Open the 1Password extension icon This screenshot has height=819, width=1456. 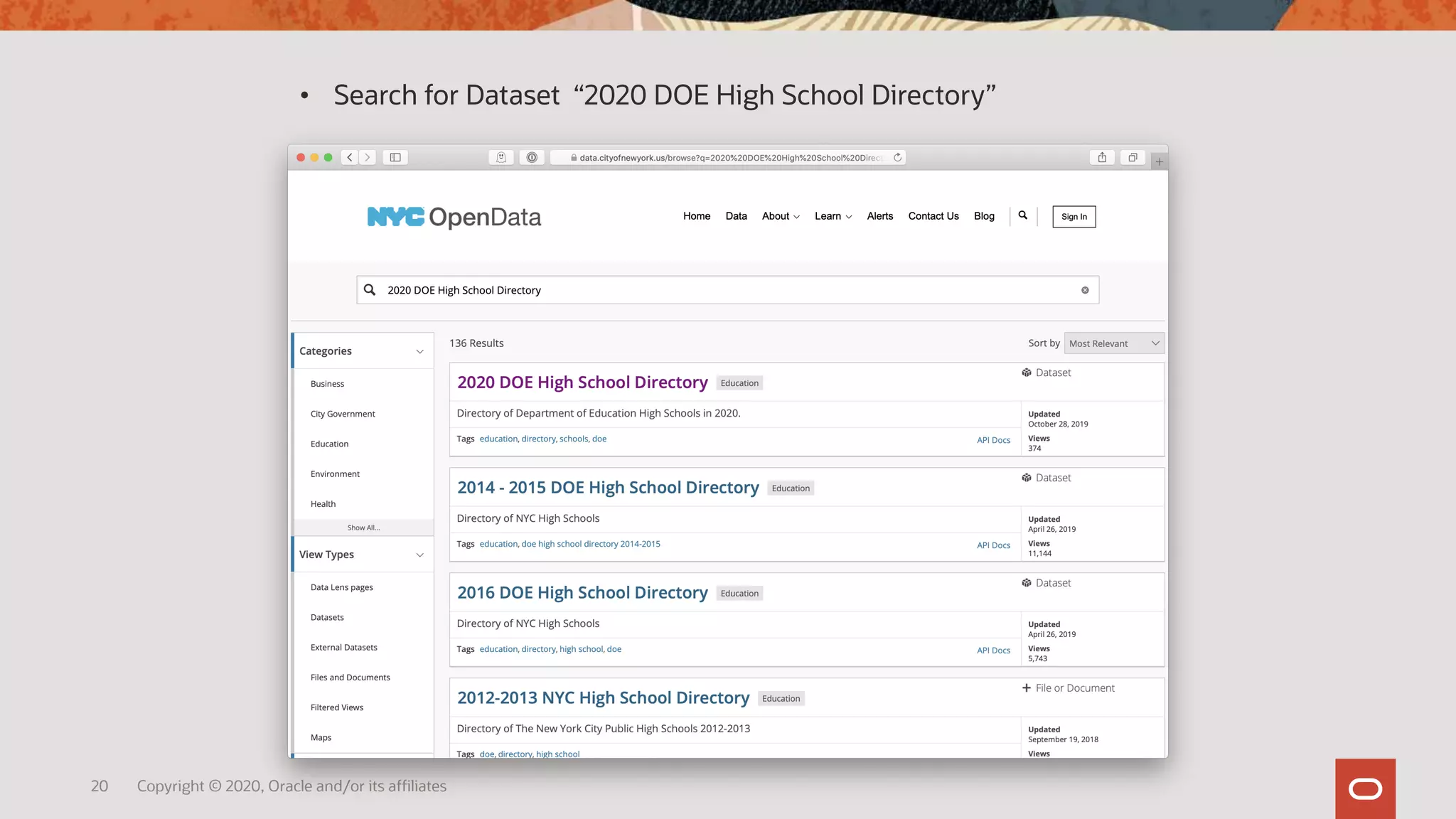tap(532, 157)
